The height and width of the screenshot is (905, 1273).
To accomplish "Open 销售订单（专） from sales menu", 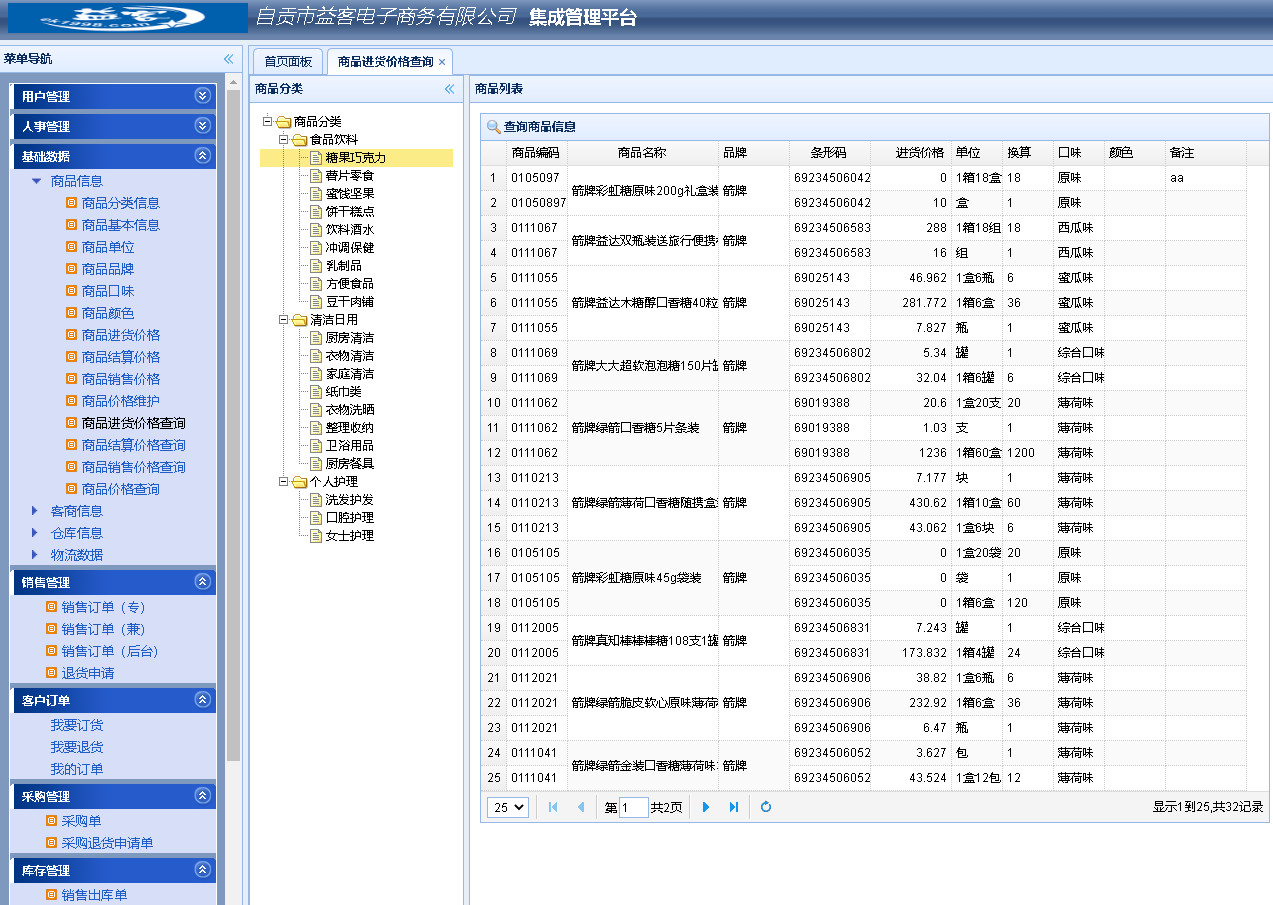I will point(103,607).
